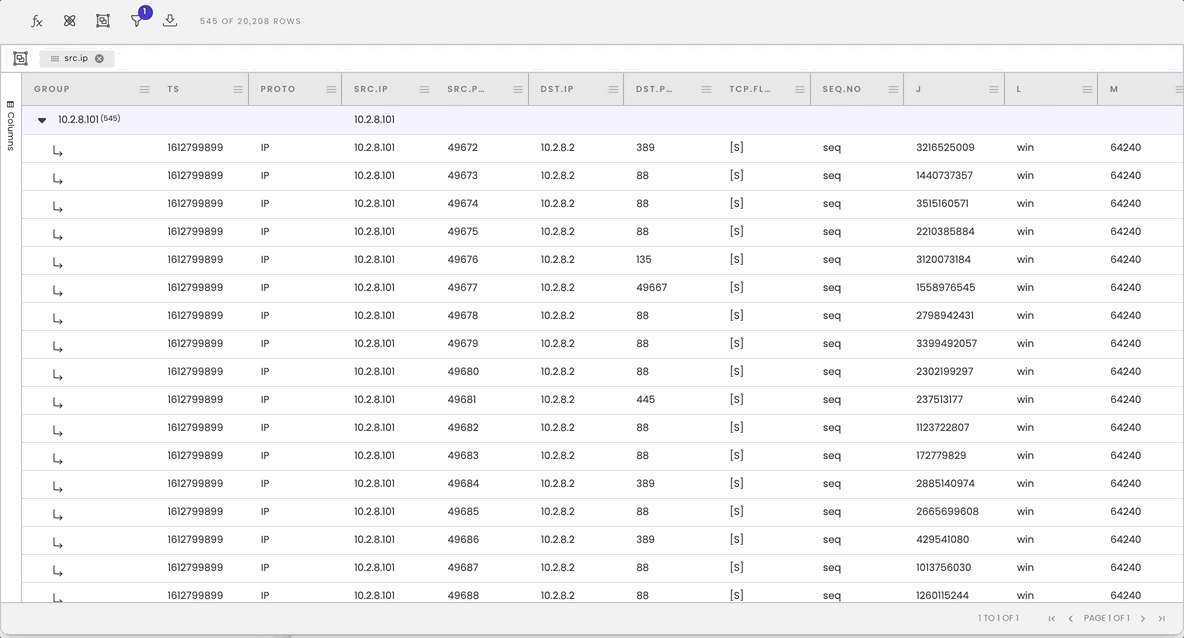Select the src.ip group chip
Viewport: 1184px width, 638px height.
click(x=76, y=58)
